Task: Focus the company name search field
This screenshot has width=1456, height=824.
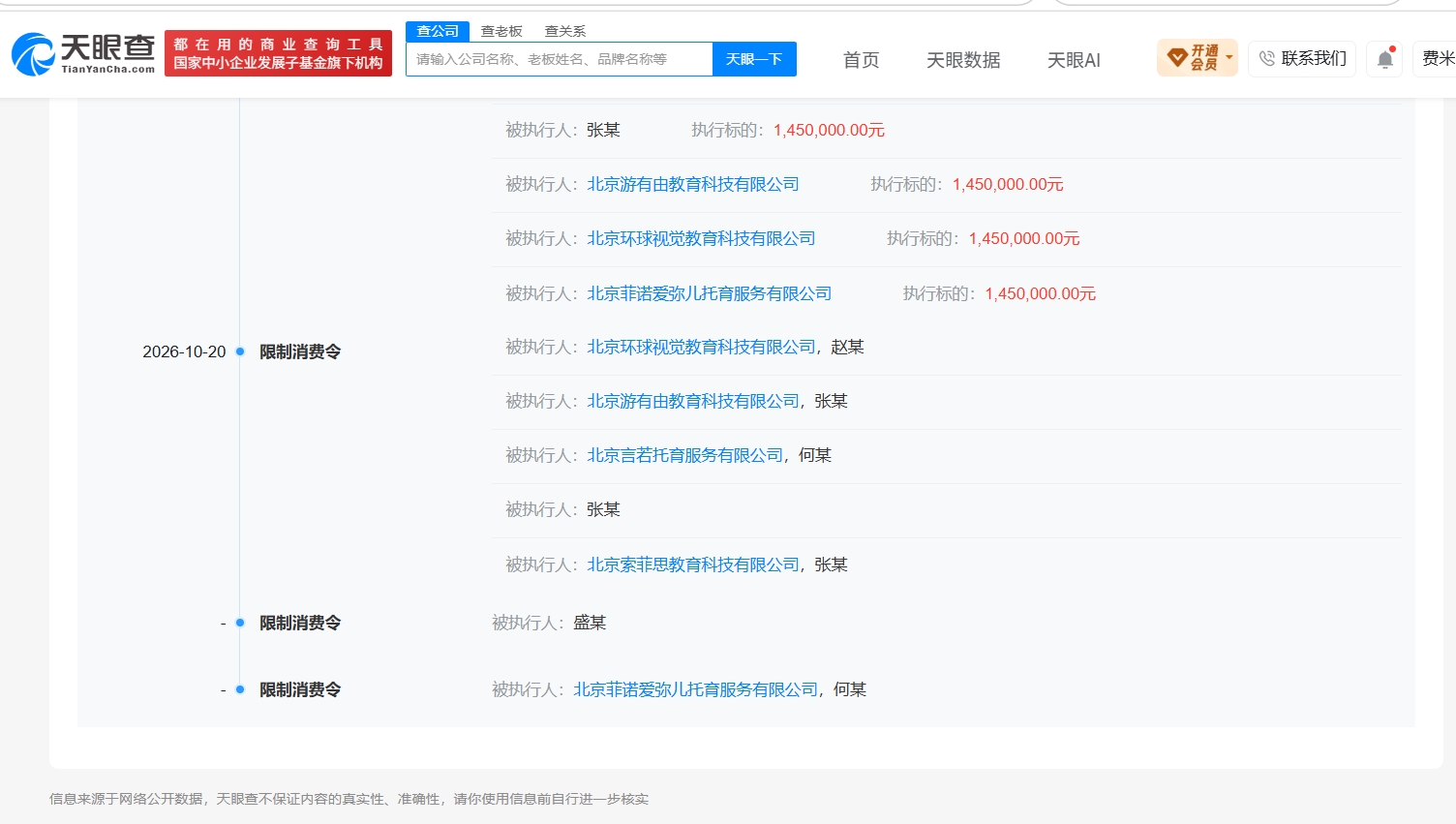Action: (560, 59)
